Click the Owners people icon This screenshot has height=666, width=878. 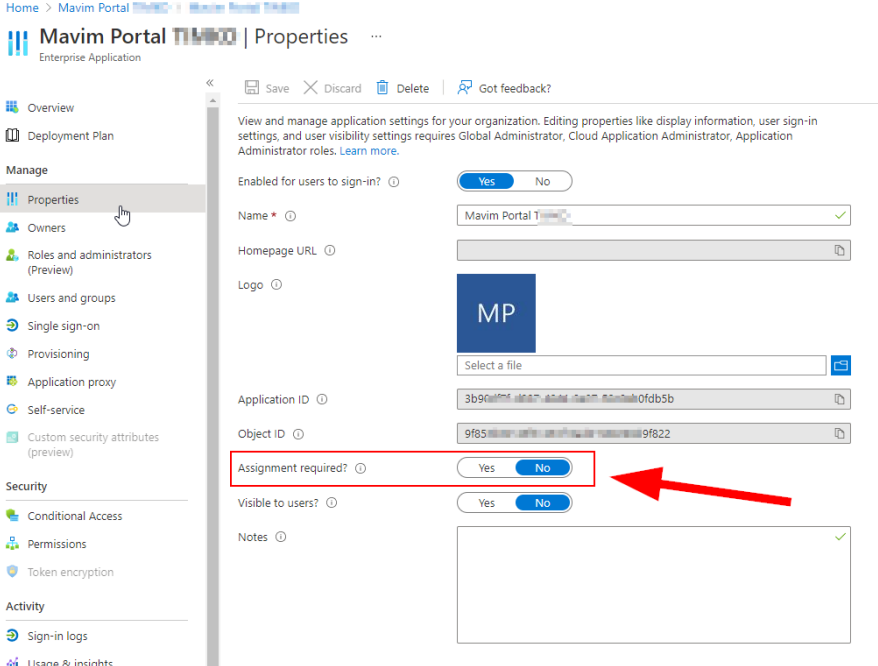(x=12, y=227)
